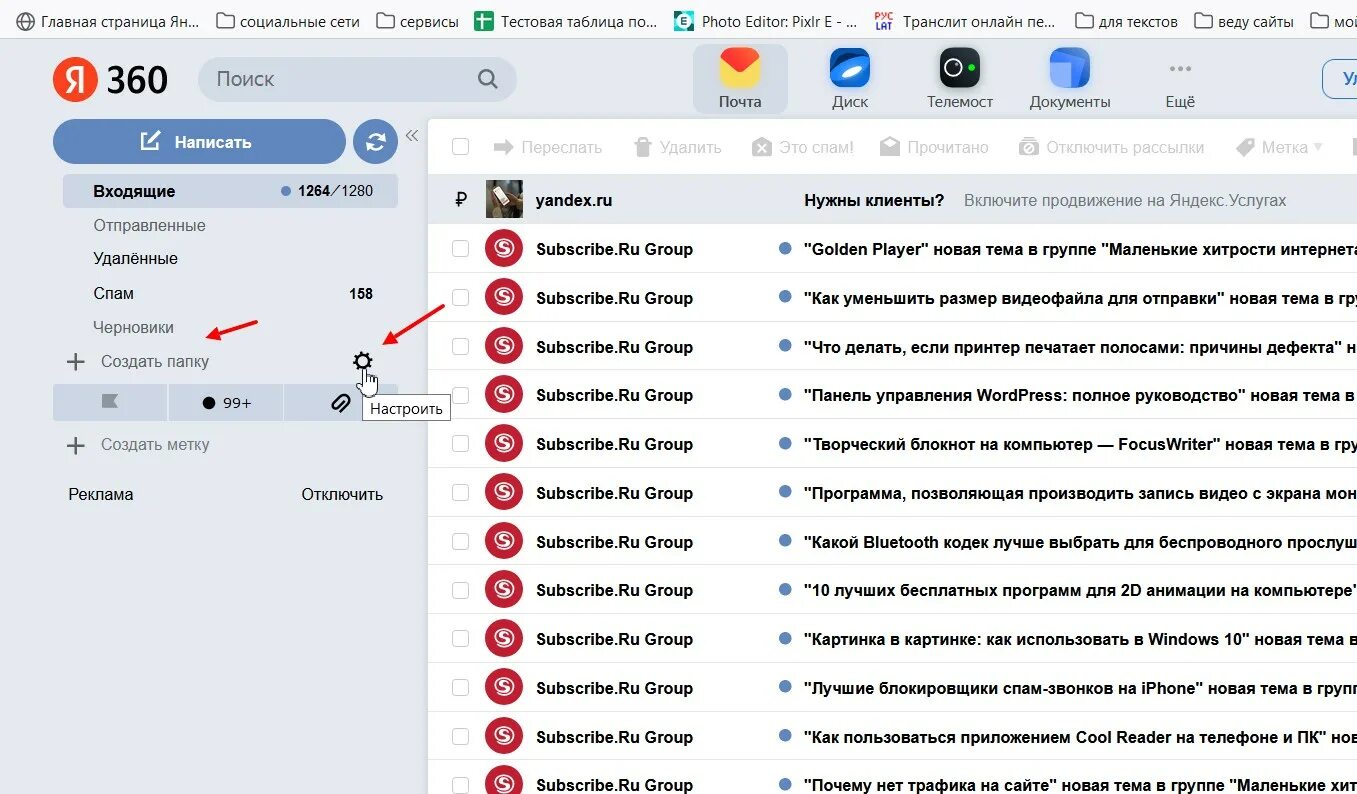Filter messages with attachments paperclip
The width and height of the screenshot is (1357, 794).
tap(340, 402)
